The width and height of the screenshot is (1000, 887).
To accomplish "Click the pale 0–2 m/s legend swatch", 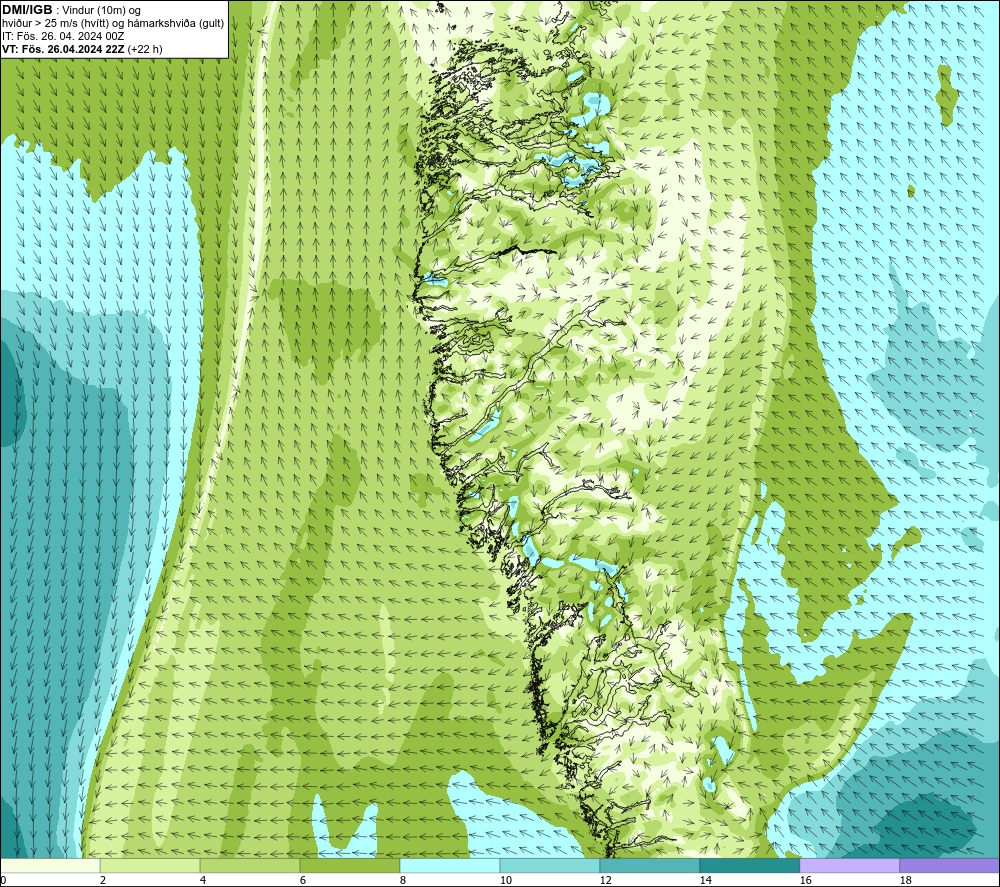I will [x=50, y=865].
